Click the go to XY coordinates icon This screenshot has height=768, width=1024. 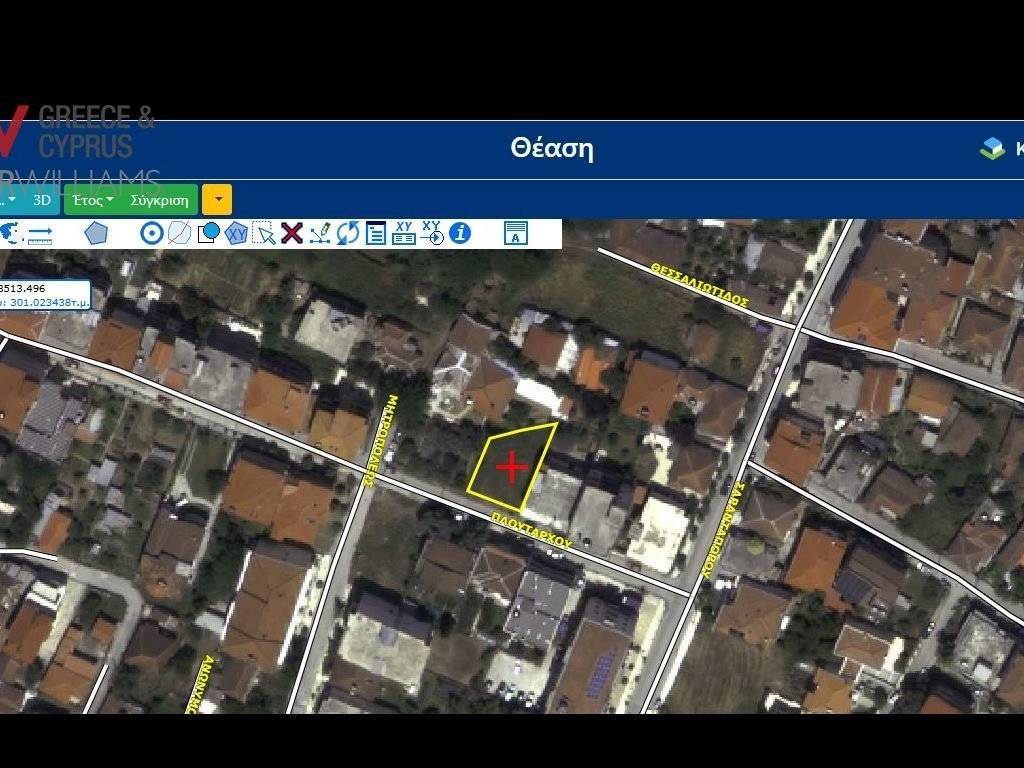(432, 233)
